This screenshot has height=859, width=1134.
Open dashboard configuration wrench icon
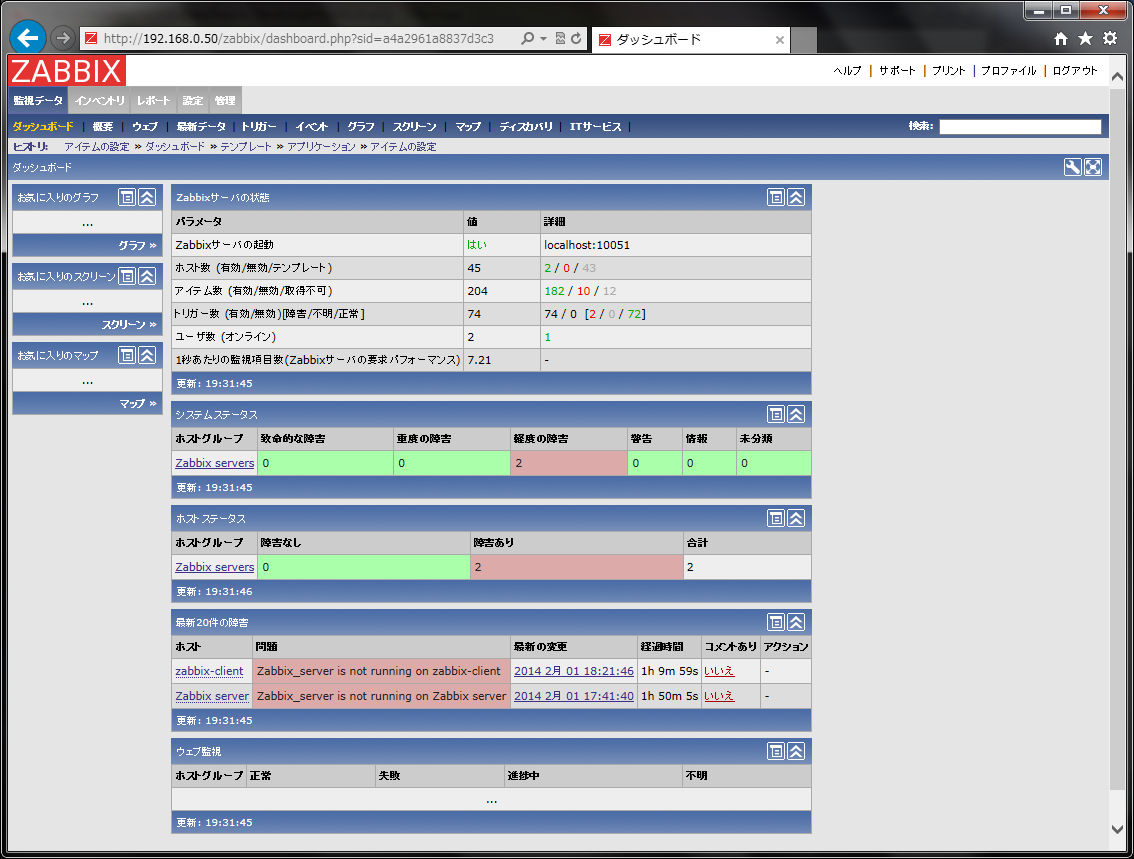[1073, 168]
